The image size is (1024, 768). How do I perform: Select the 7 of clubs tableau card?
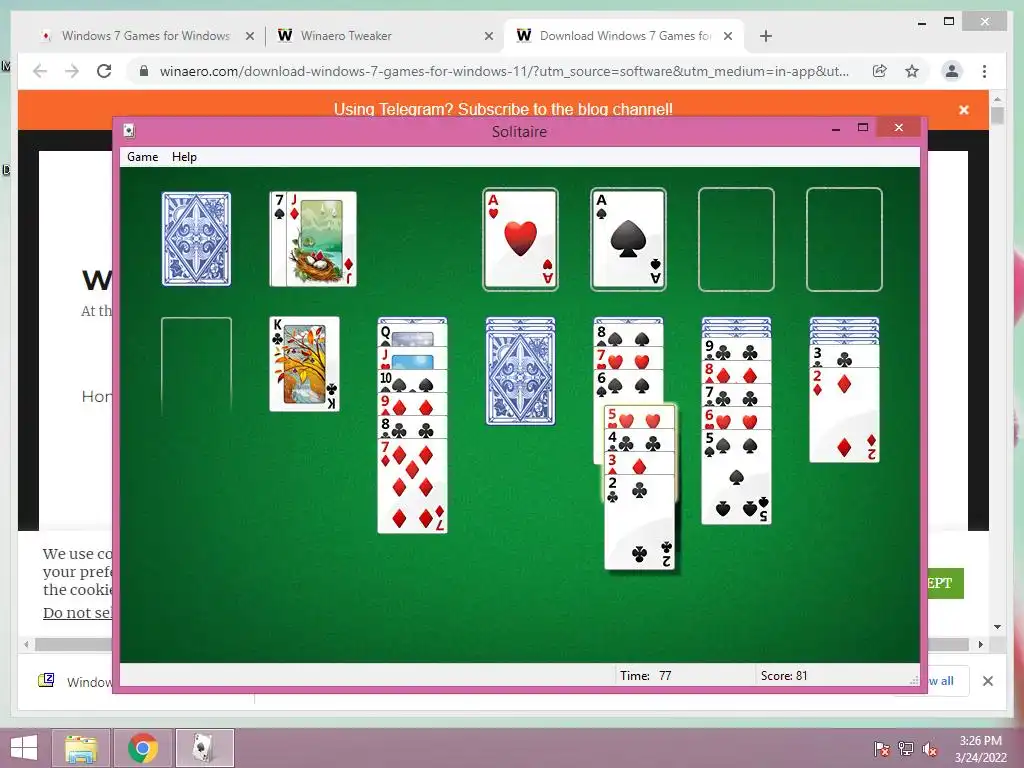click(736, 395)
